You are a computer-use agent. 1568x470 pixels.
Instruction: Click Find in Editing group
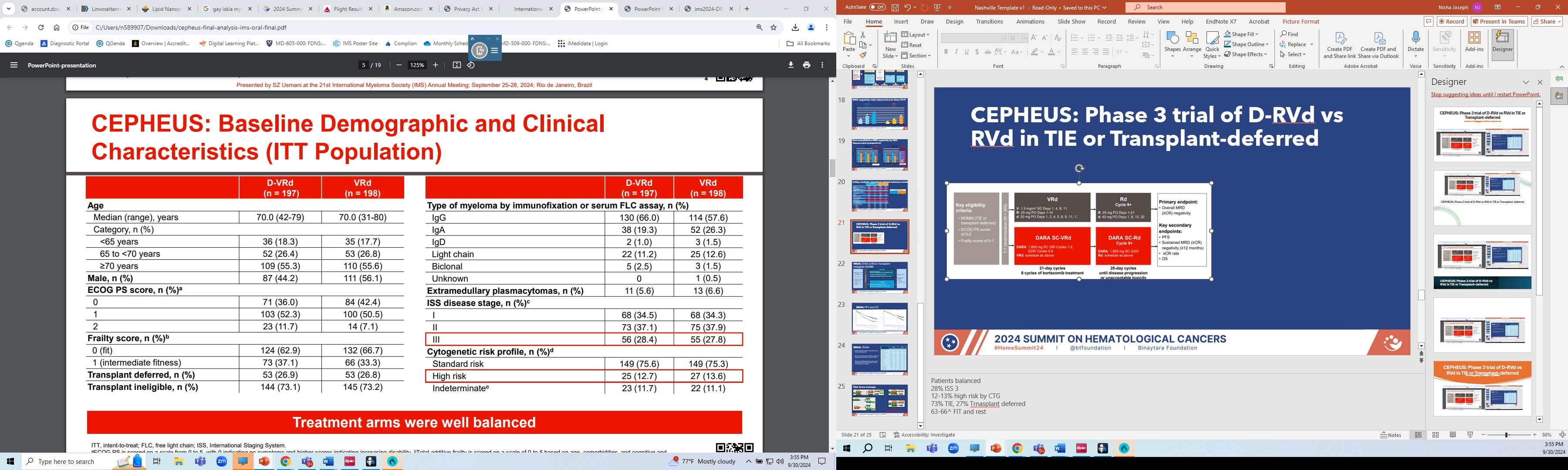pos(1289,34)
